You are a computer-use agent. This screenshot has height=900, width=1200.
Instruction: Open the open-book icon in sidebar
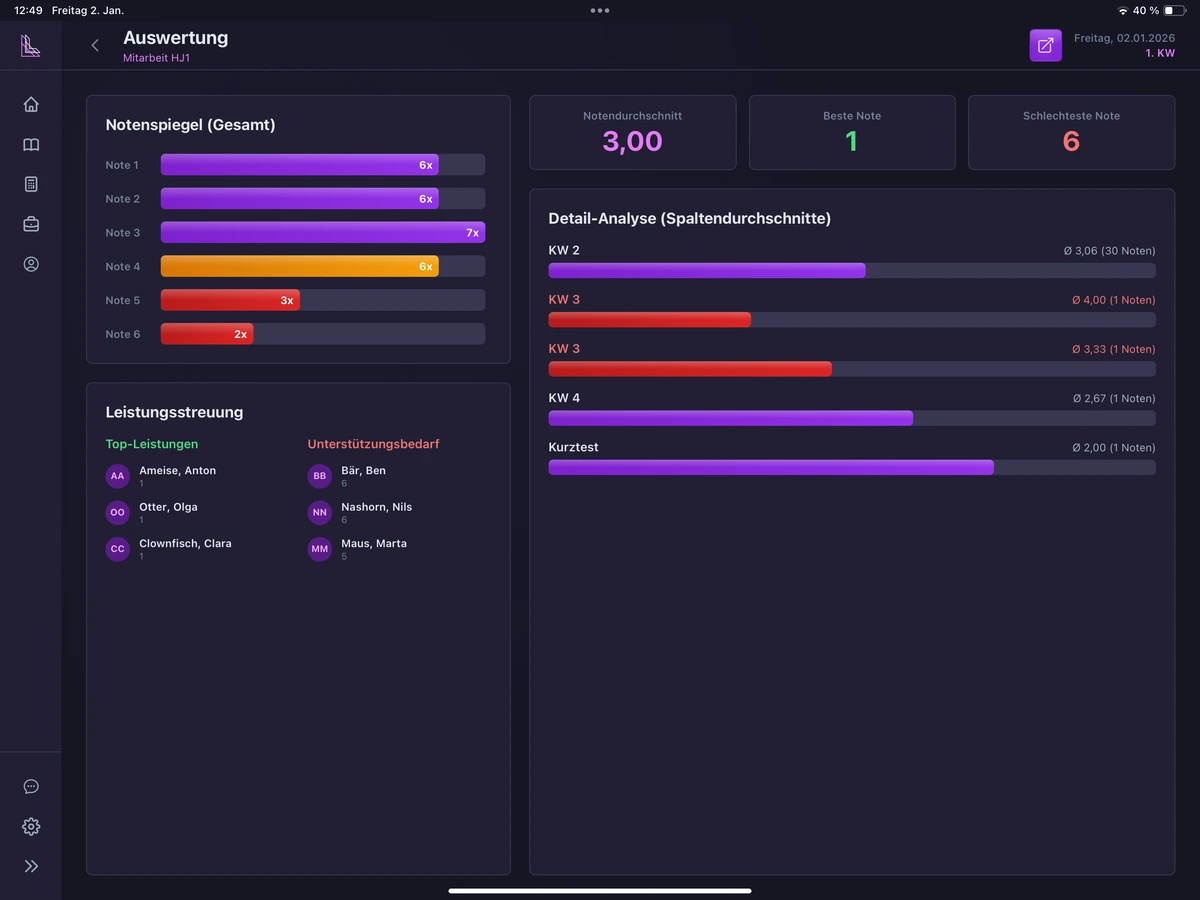(31, 144)
